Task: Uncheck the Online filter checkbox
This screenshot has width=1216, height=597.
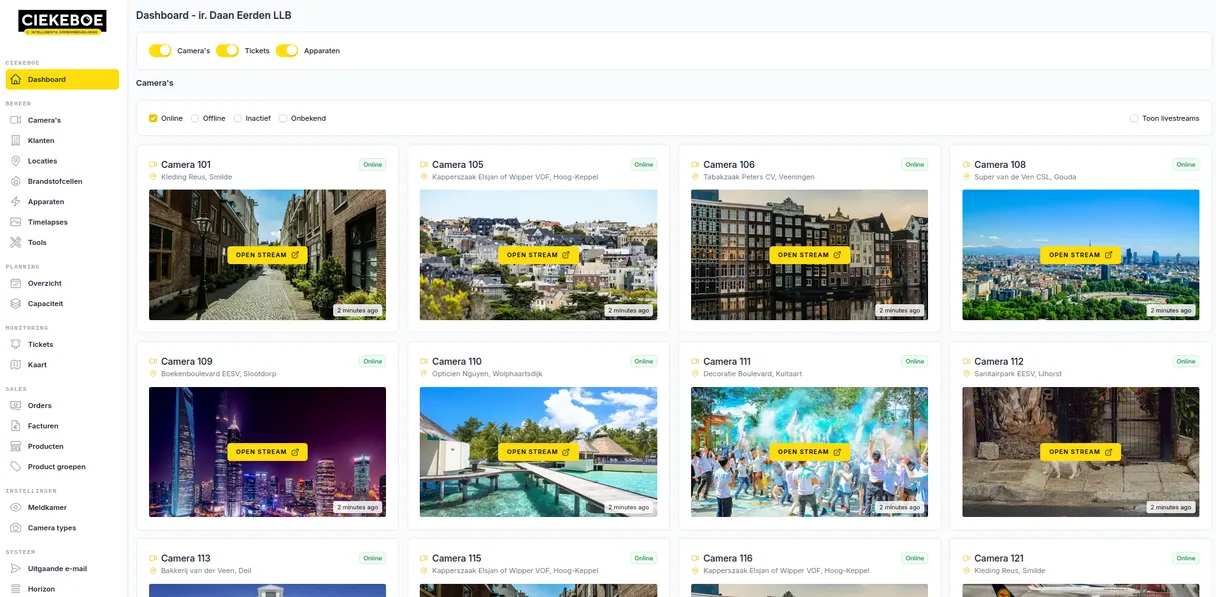Action: point(153,118)
